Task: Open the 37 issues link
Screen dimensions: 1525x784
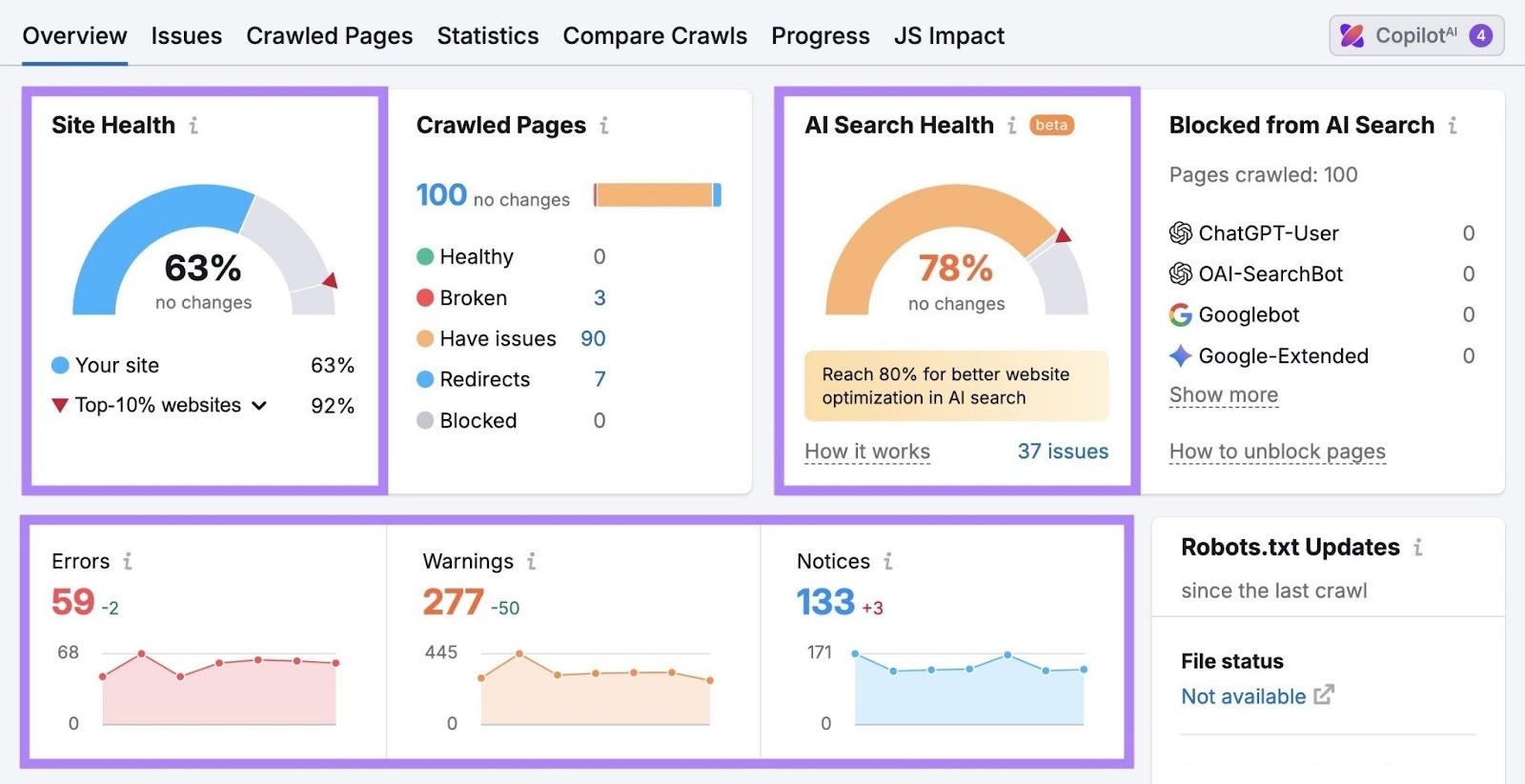Action: [1063, 451]
